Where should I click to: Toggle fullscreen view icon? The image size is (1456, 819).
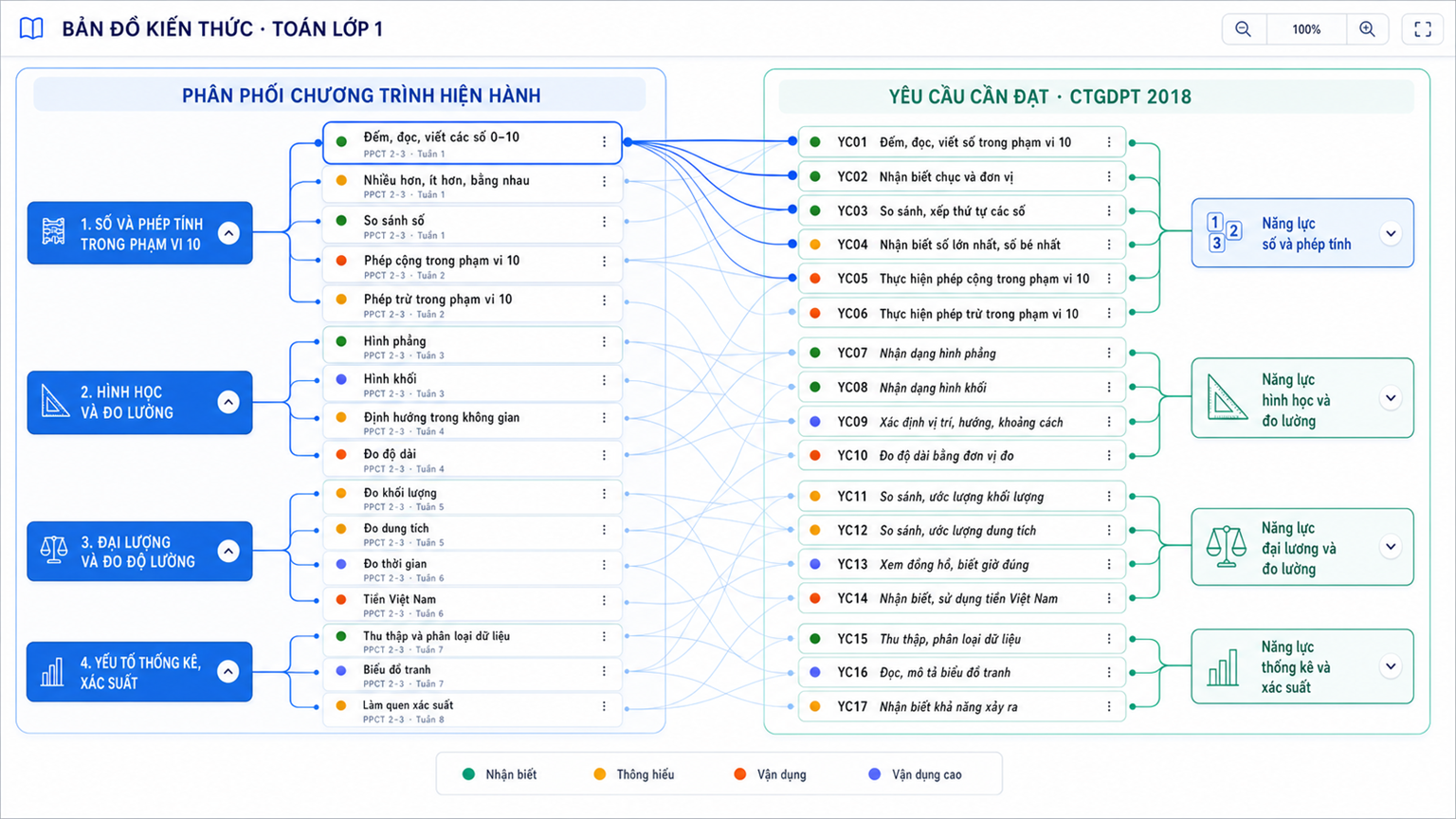pyautogui.click(x=1423, y=29)
